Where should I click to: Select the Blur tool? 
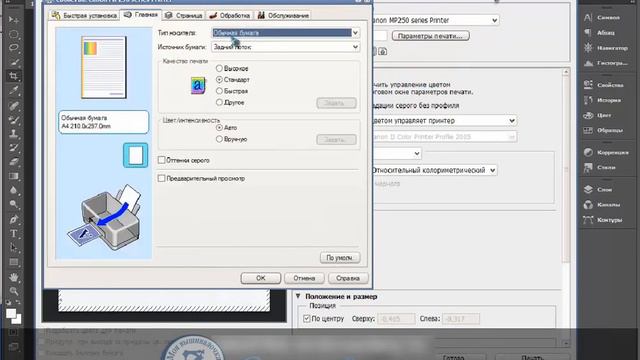(x=13, y=190)
